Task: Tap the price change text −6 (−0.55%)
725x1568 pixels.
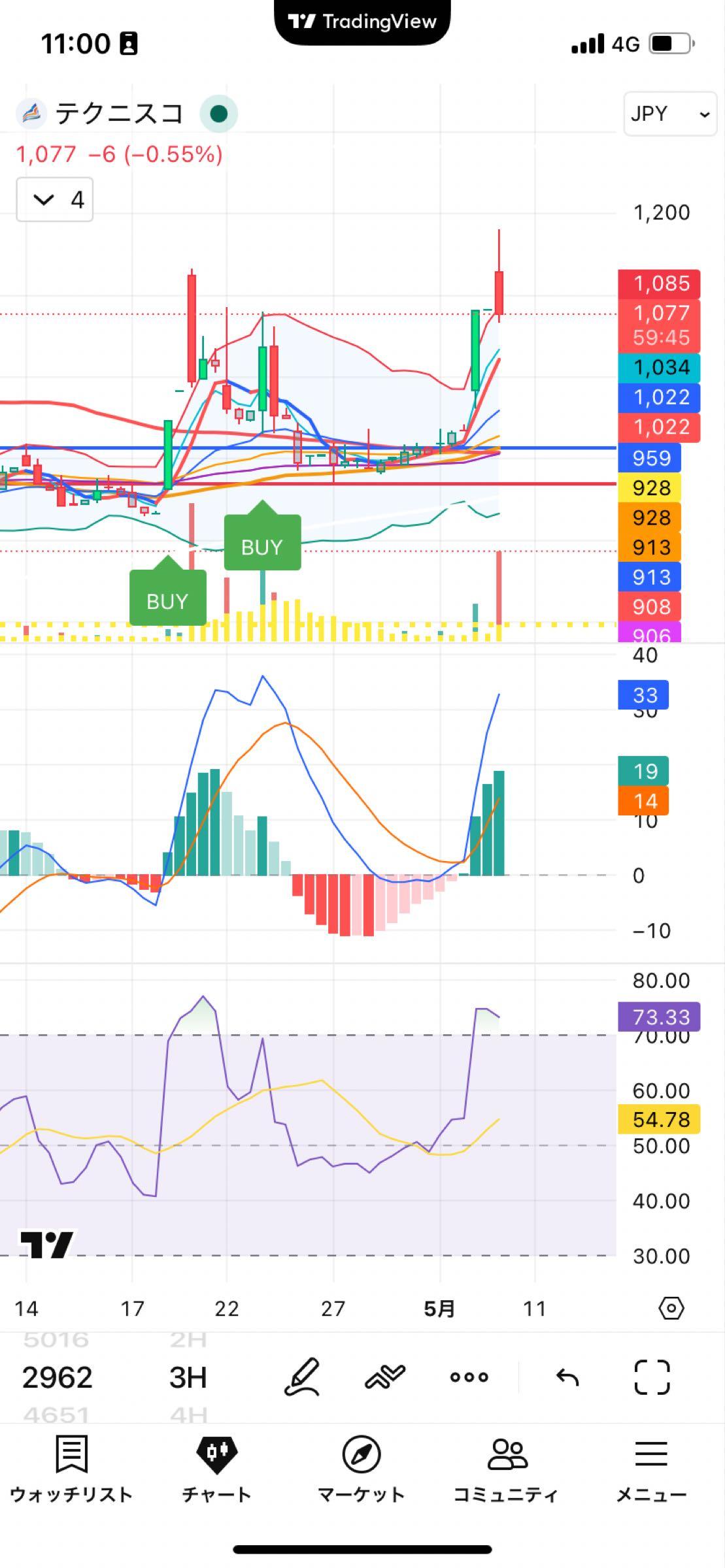Action: click(x=155, y=155)
